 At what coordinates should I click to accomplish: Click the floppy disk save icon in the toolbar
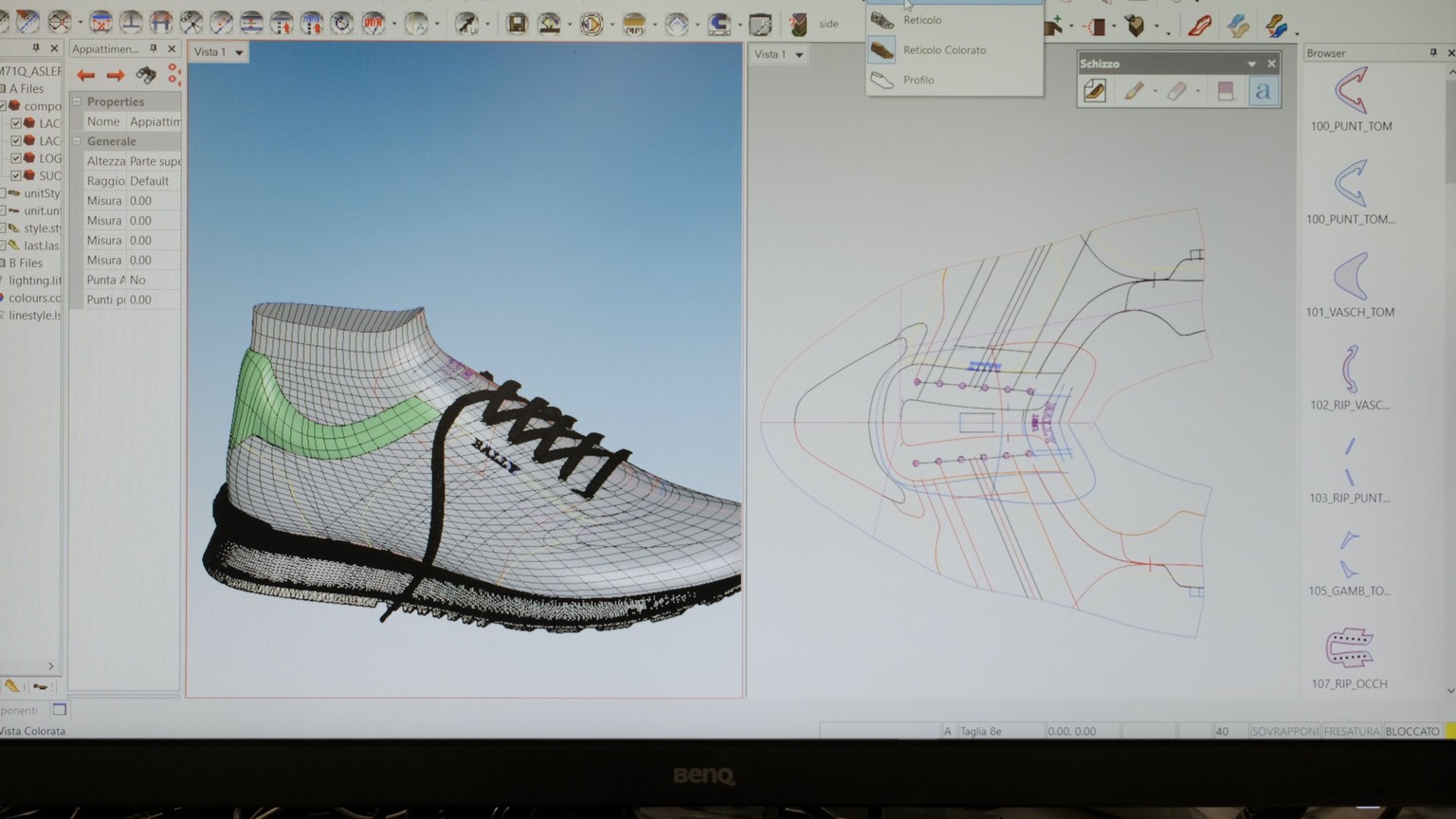tap(517, 24)
